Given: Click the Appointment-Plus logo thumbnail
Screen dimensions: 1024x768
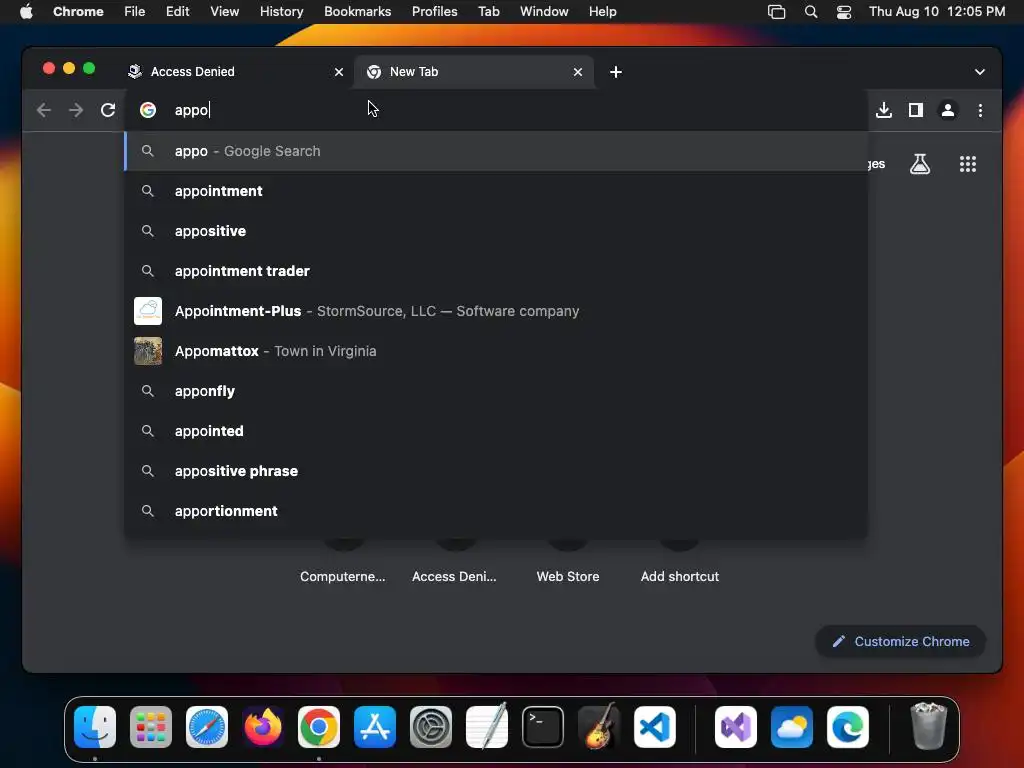Looking at the screenshot, I should pyautogui.click(x=148, y=311).
